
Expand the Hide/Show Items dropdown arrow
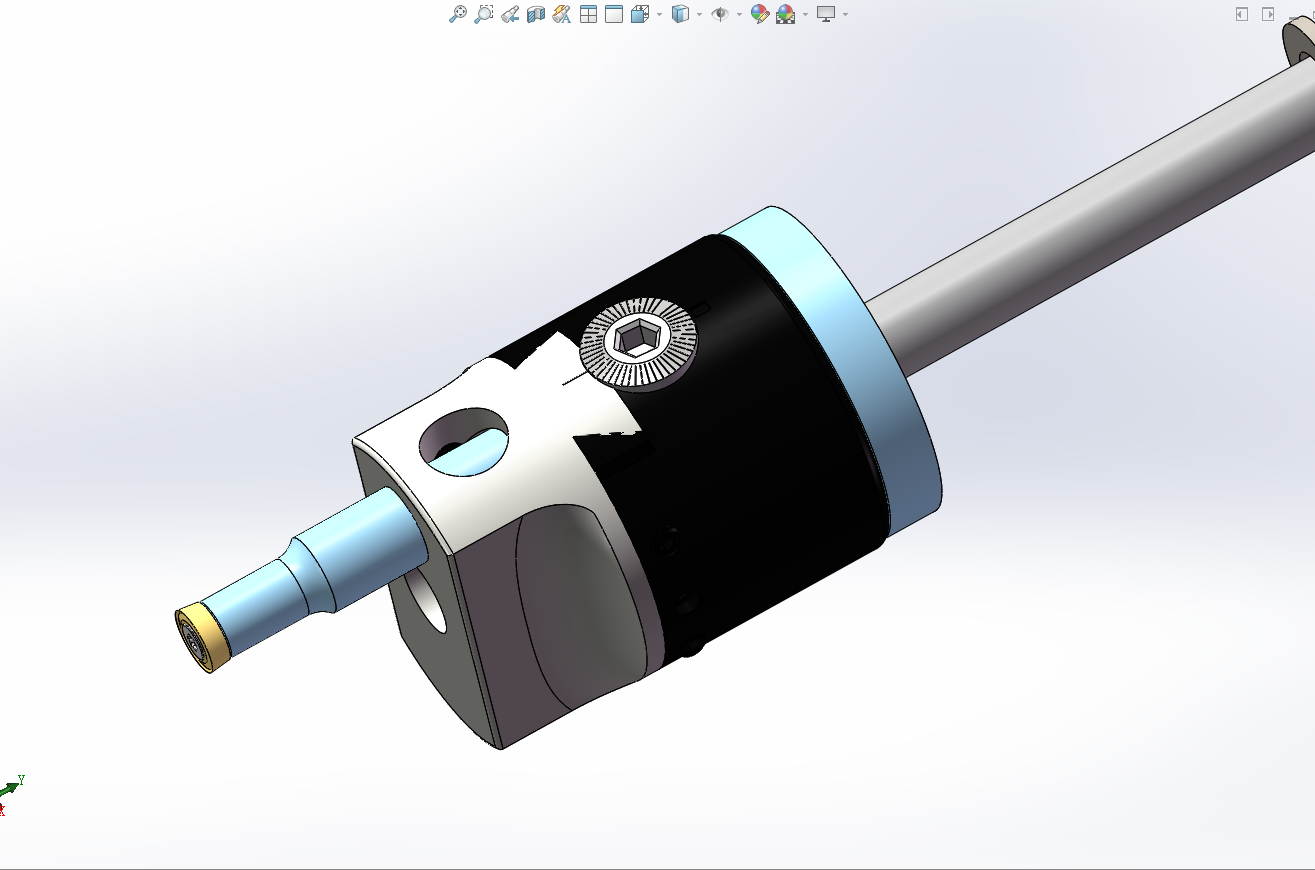(738, 14)
